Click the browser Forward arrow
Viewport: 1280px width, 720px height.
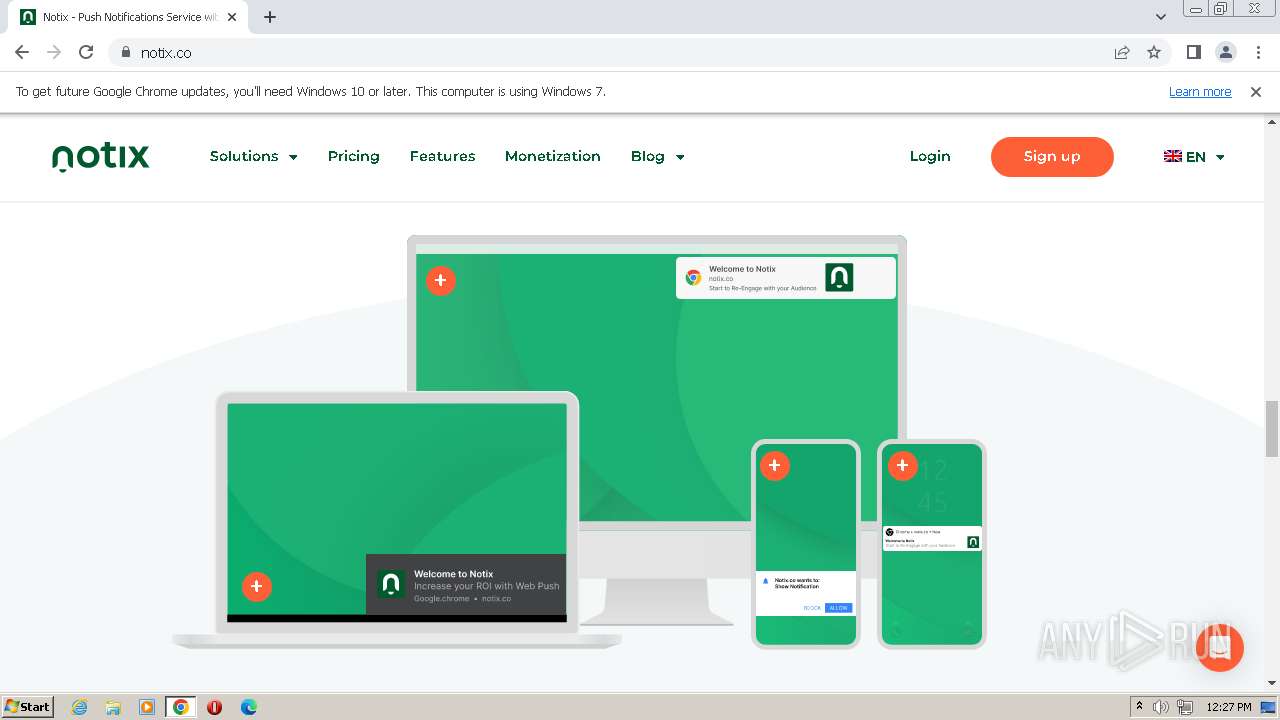[54, 53]
